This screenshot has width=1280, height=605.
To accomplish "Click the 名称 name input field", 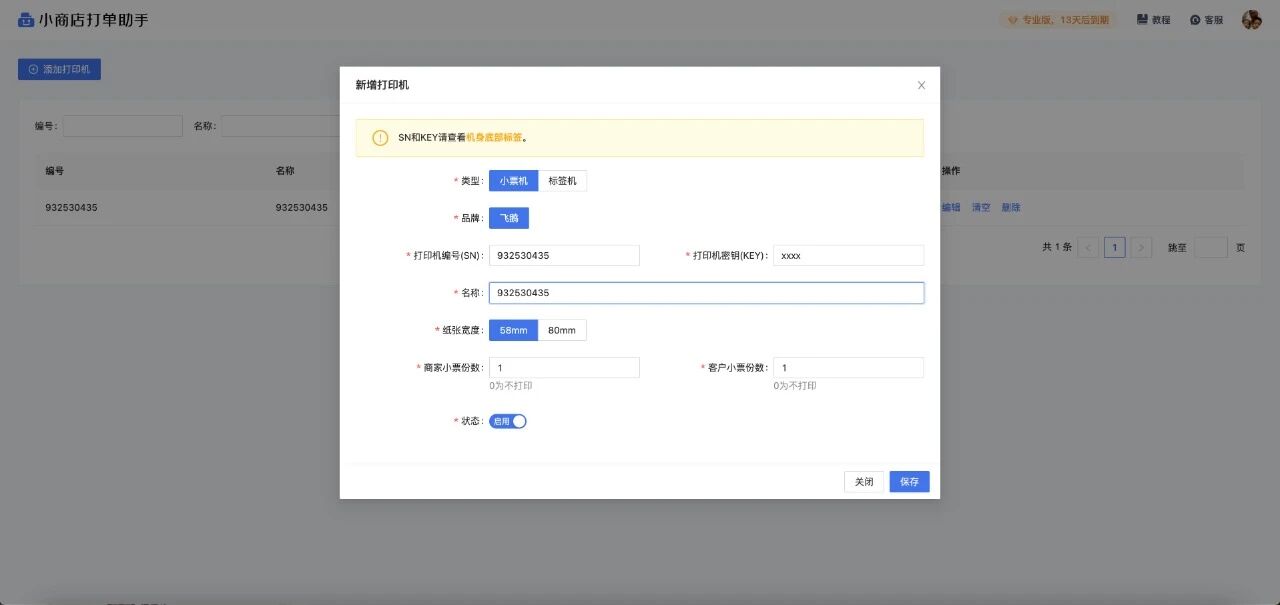I will 705,292.
